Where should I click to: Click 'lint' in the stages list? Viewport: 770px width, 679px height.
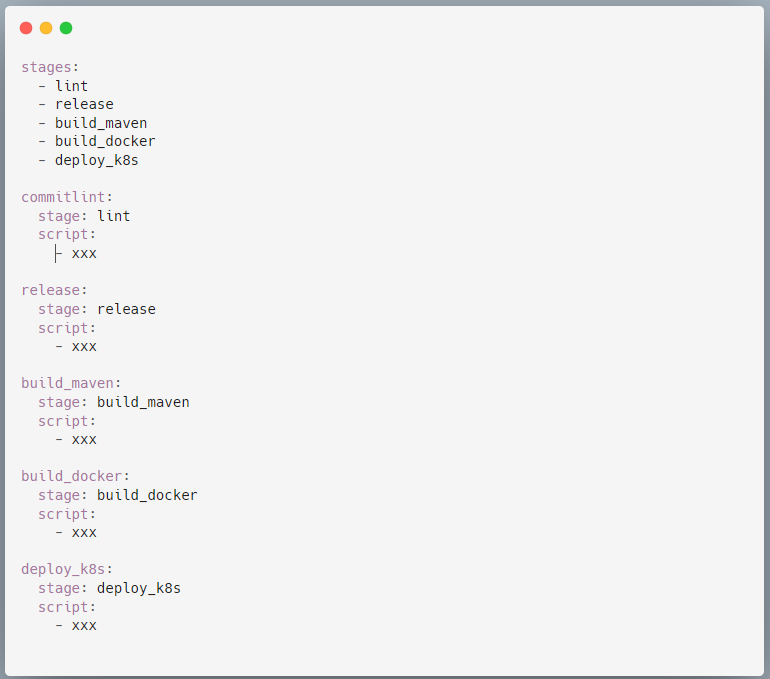click(72, 86)
